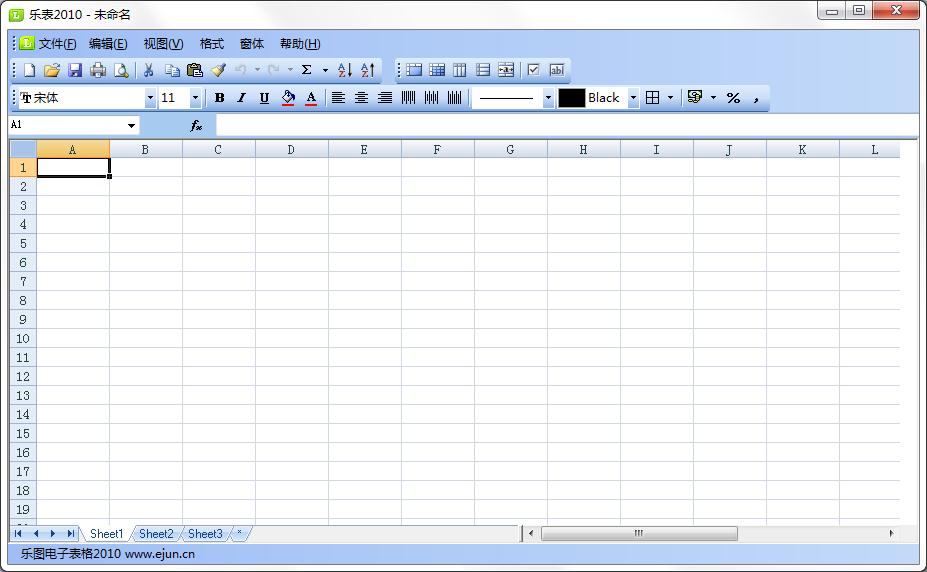Print the current sheet
The width and height of the screenshot is (927, 572).
pyautogui.click(x=98, y=70)
